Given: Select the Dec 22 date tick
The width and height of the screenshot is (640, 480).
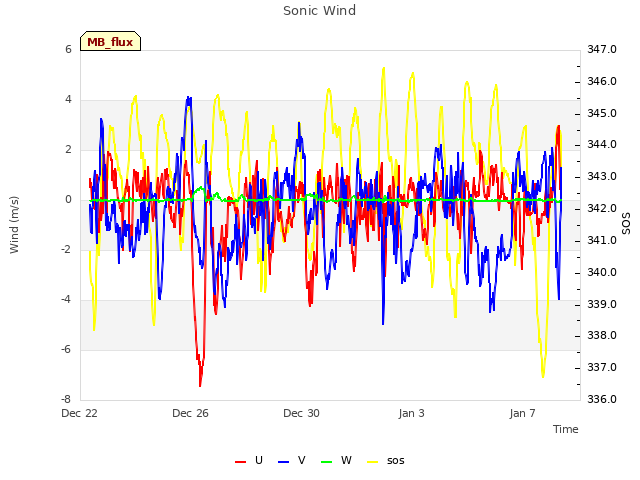Looking at the screenshot, I should coord(79,413).
